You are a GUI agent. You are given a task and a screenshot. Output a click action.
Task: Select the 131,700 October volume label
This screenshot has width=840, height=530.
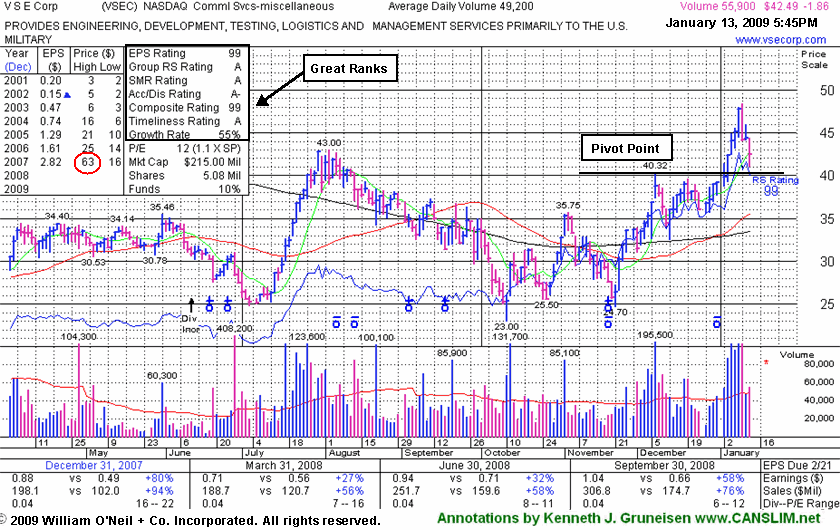[x=510, y=337]
